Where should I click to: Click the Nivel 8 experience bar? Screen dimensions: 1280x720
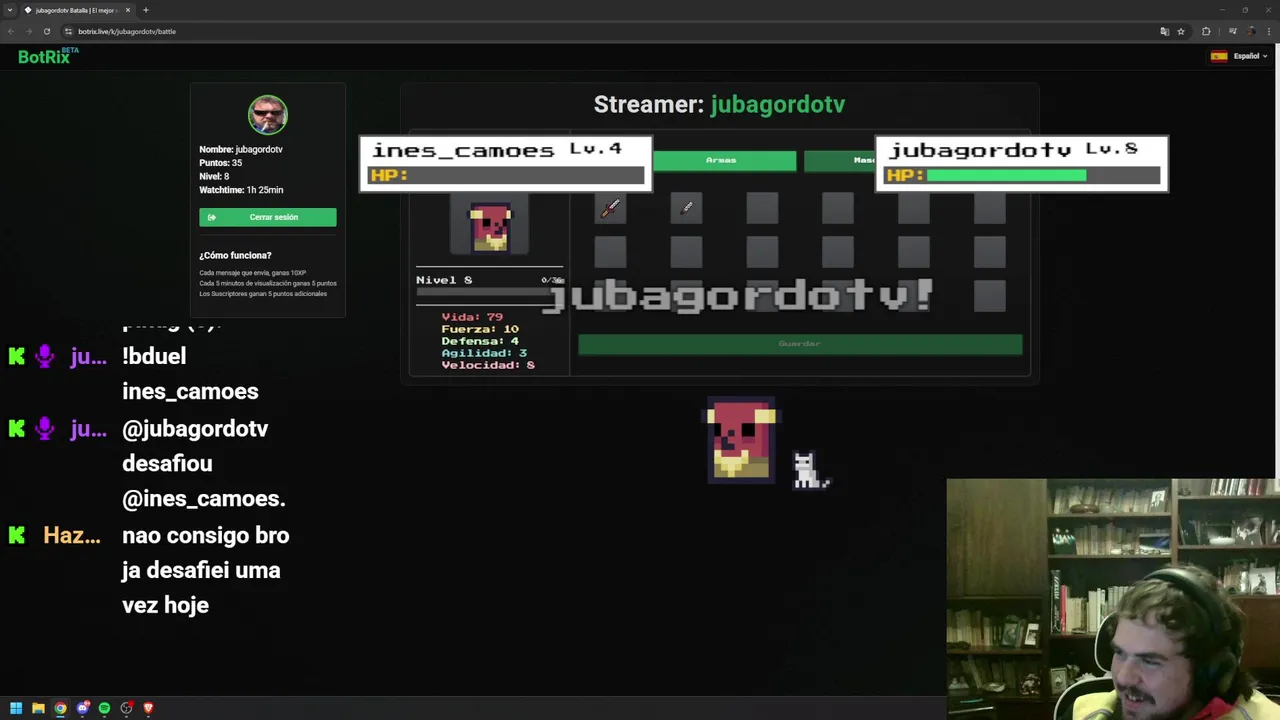490,293
